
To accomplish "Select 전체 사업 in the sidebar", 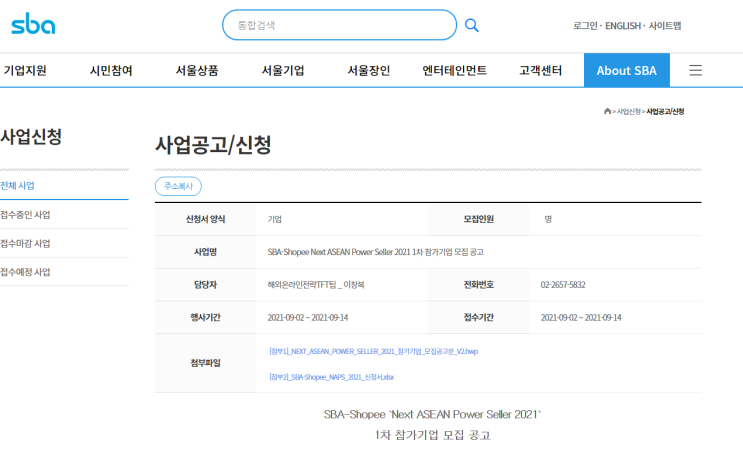I will (x=18, y=186).
